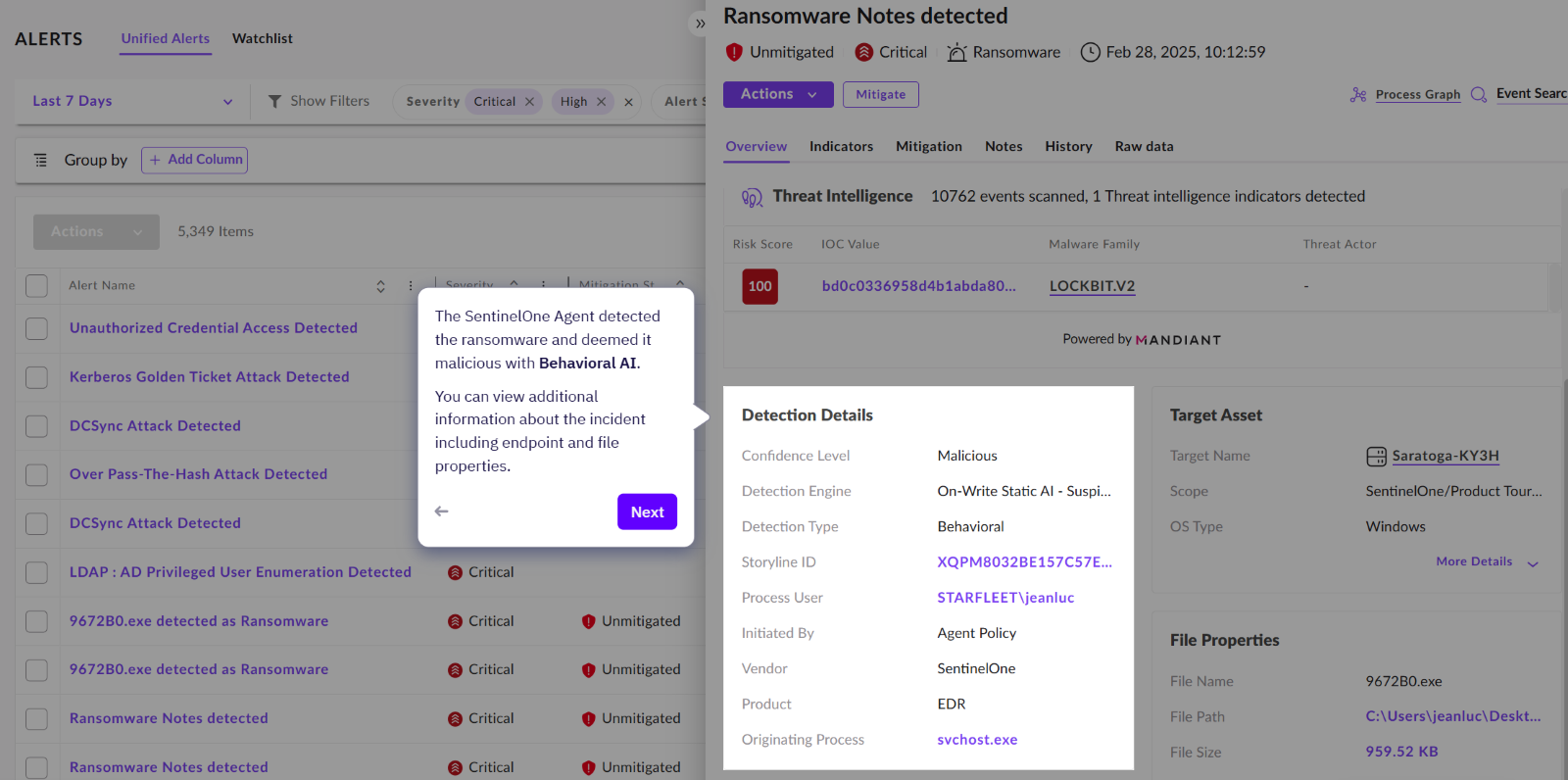
Task: Open the Saratoga-KY3H target name link
Action: tap(1445, 457)
